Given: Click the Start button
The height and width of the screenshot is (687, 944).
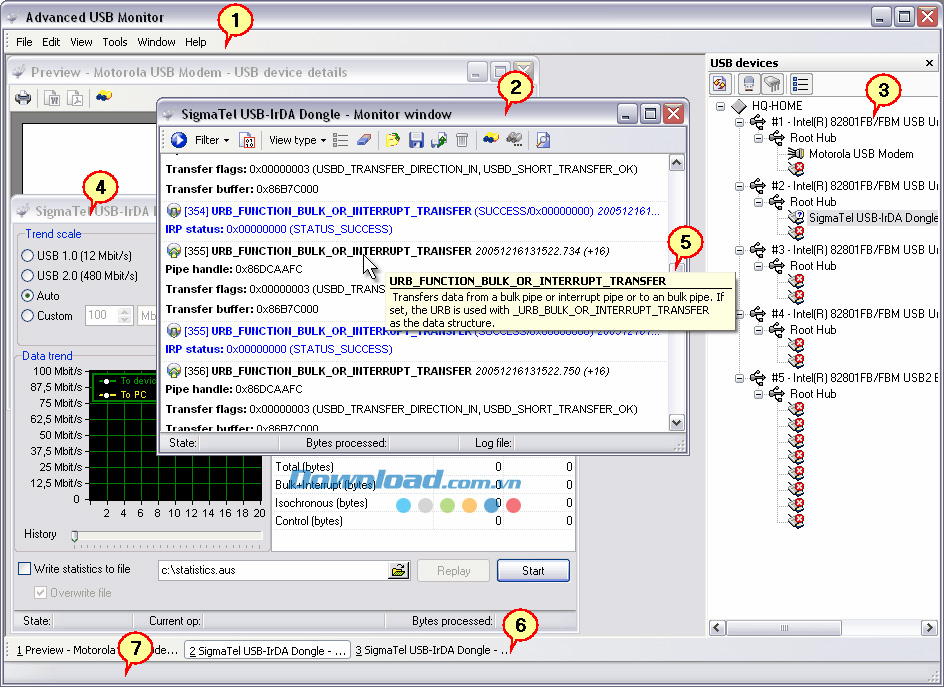Looking at the screenshot, I should (x=533, y=570).
